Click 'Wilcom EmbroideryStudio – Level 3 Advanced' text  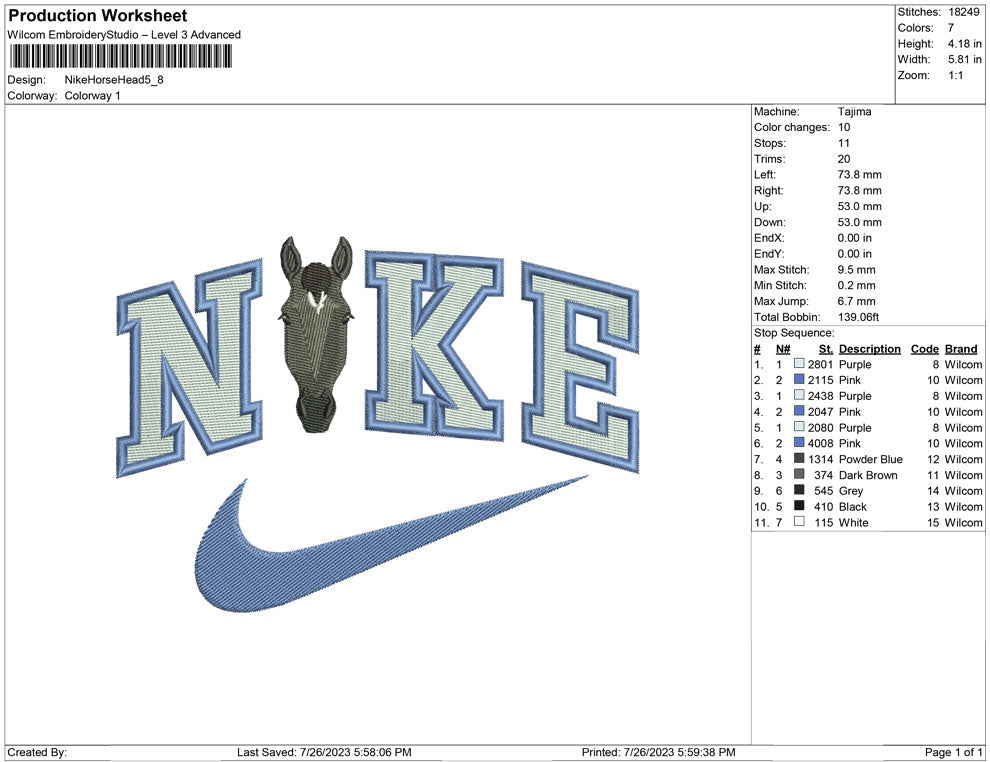tap(124, 35)
